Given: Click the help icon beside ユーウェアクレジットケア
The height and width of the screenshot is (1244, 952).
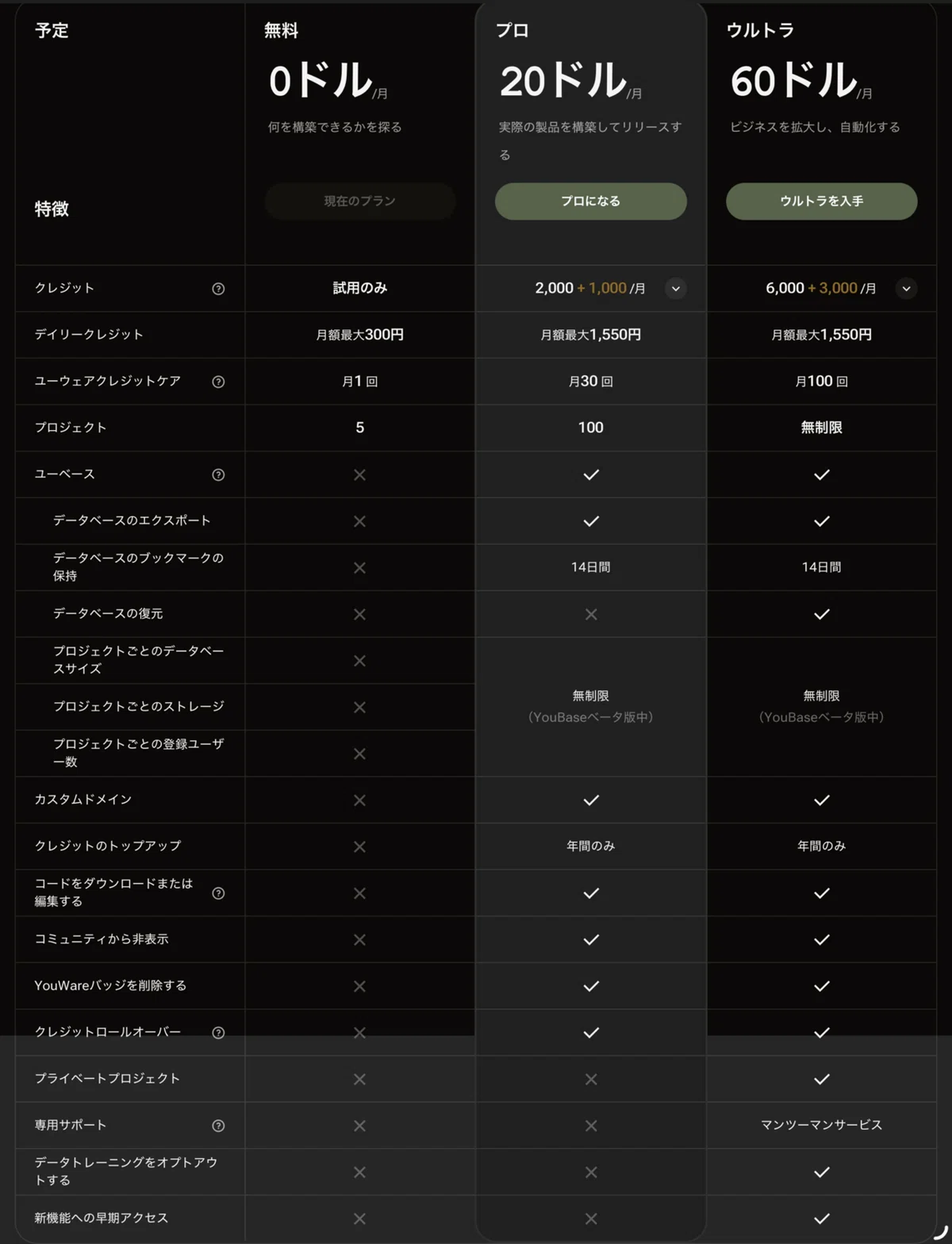Looking at the screenshot, I should pyautogui.click(x=218, y=382).
